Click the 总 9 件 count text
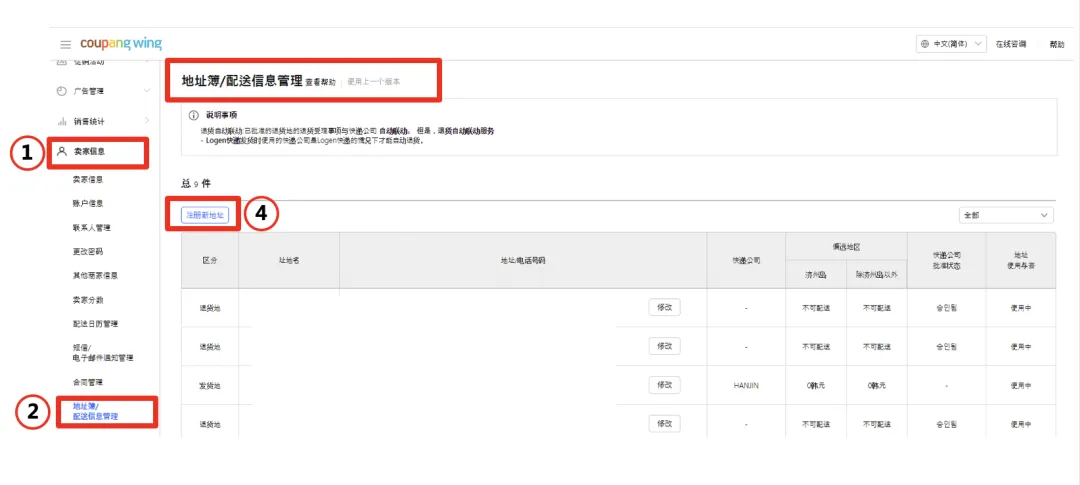This screenshot has width=1080, height=485. [196, 184]
